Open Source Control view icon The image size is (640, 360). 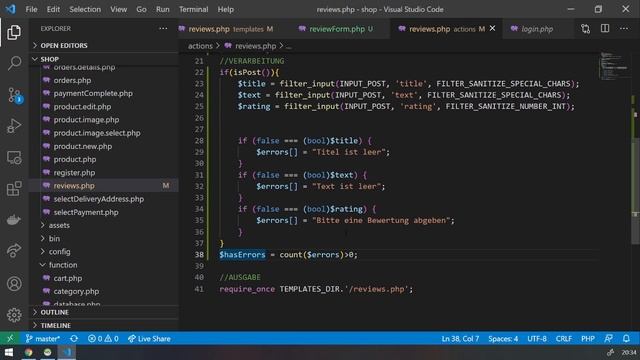coord(14,95)
